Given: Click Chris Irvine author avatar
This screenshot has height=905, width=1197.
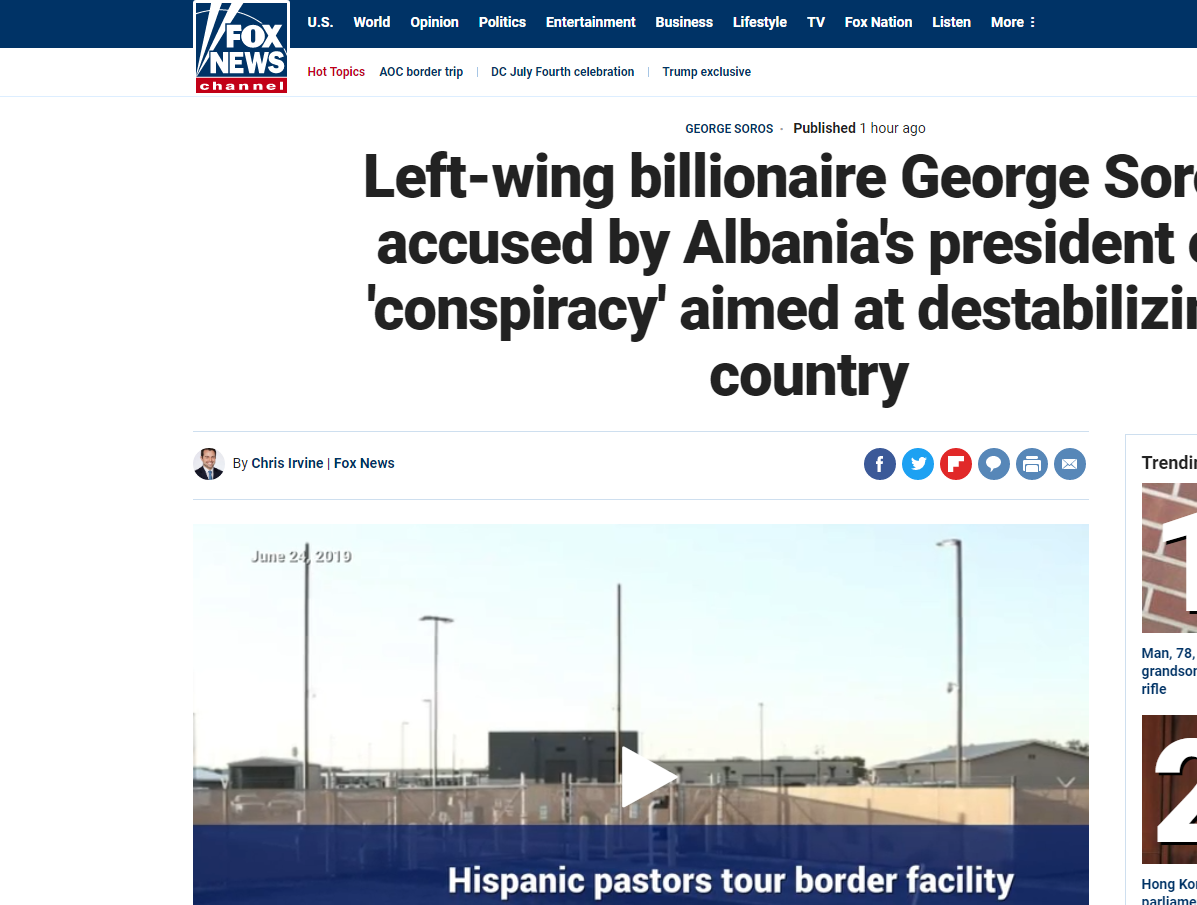Looking at the screenshot, I should coord(208,464).
